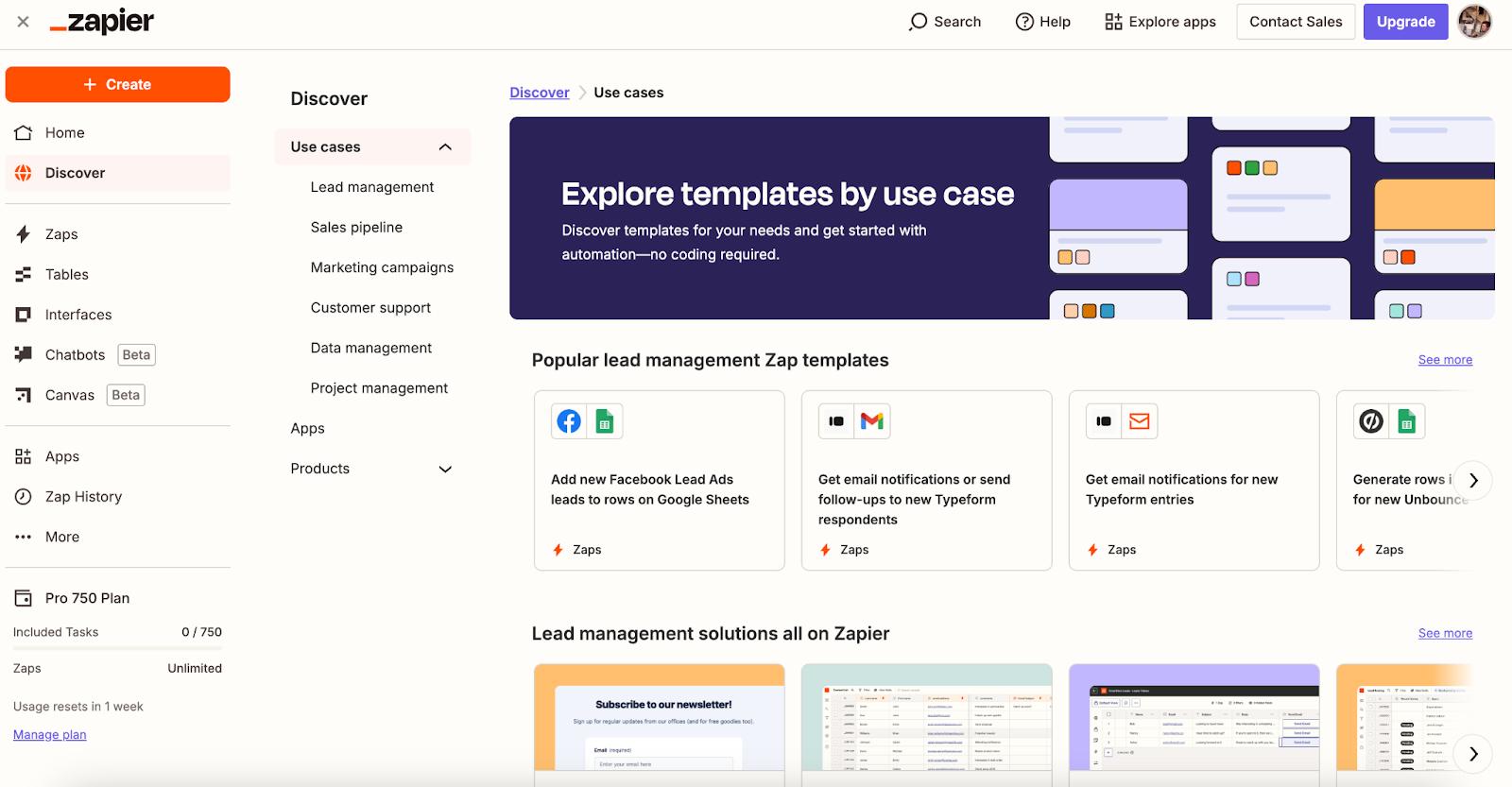Open the Typeform follow-ups Gmail template card

(x=927, y=481)
